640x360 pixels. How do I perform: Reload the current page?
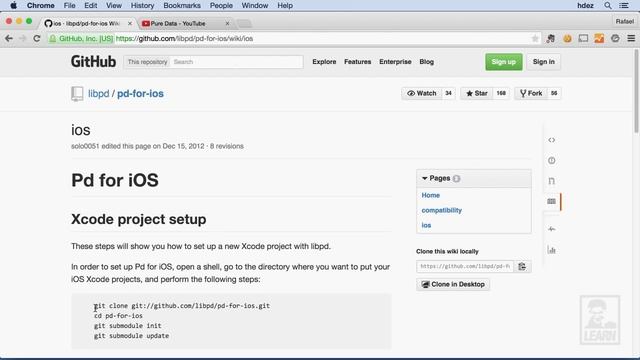point(37,38)
